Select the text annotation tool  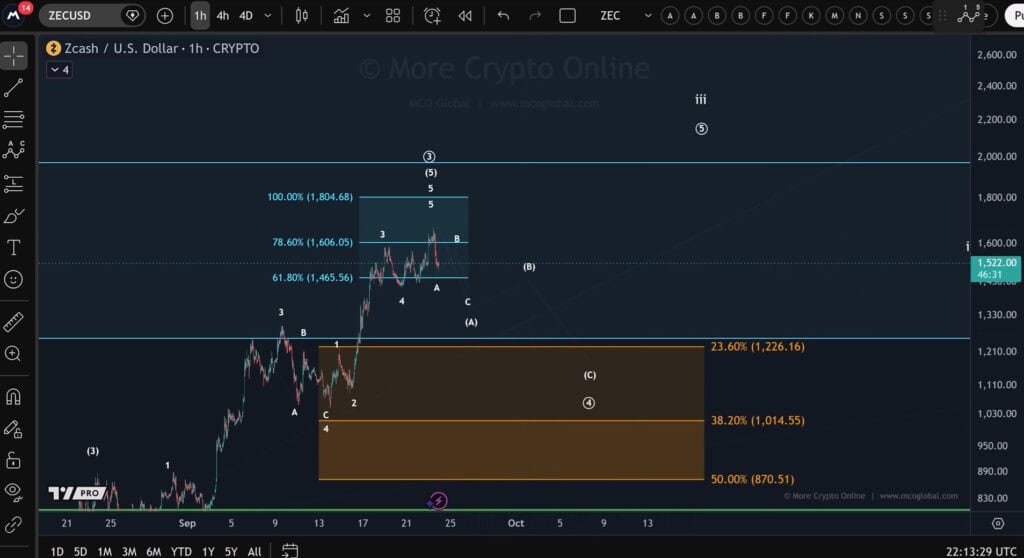[x=14, y=248]
